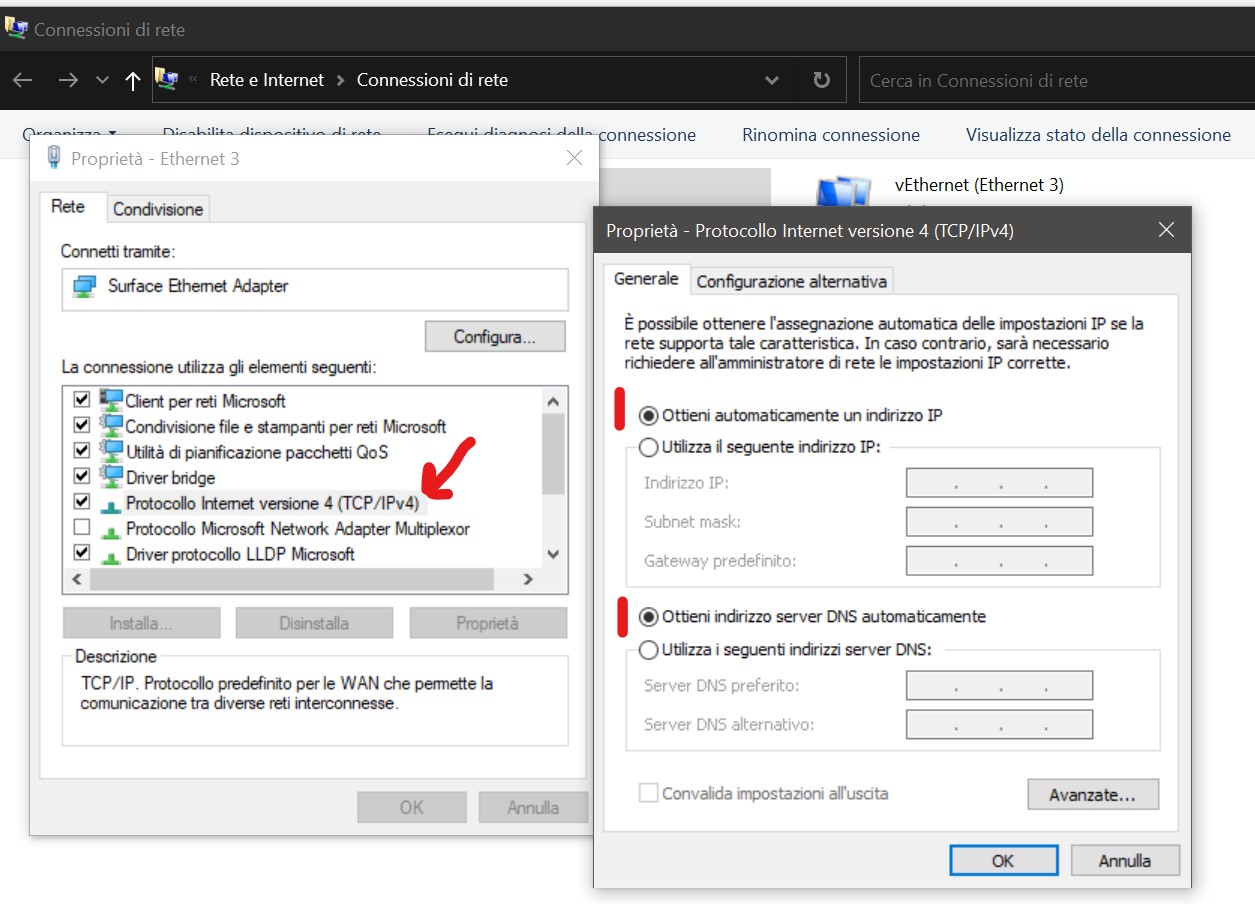Uncheck Client per reti Microsoft
The image size is (1255, 904).
click(x=82, y=400)
